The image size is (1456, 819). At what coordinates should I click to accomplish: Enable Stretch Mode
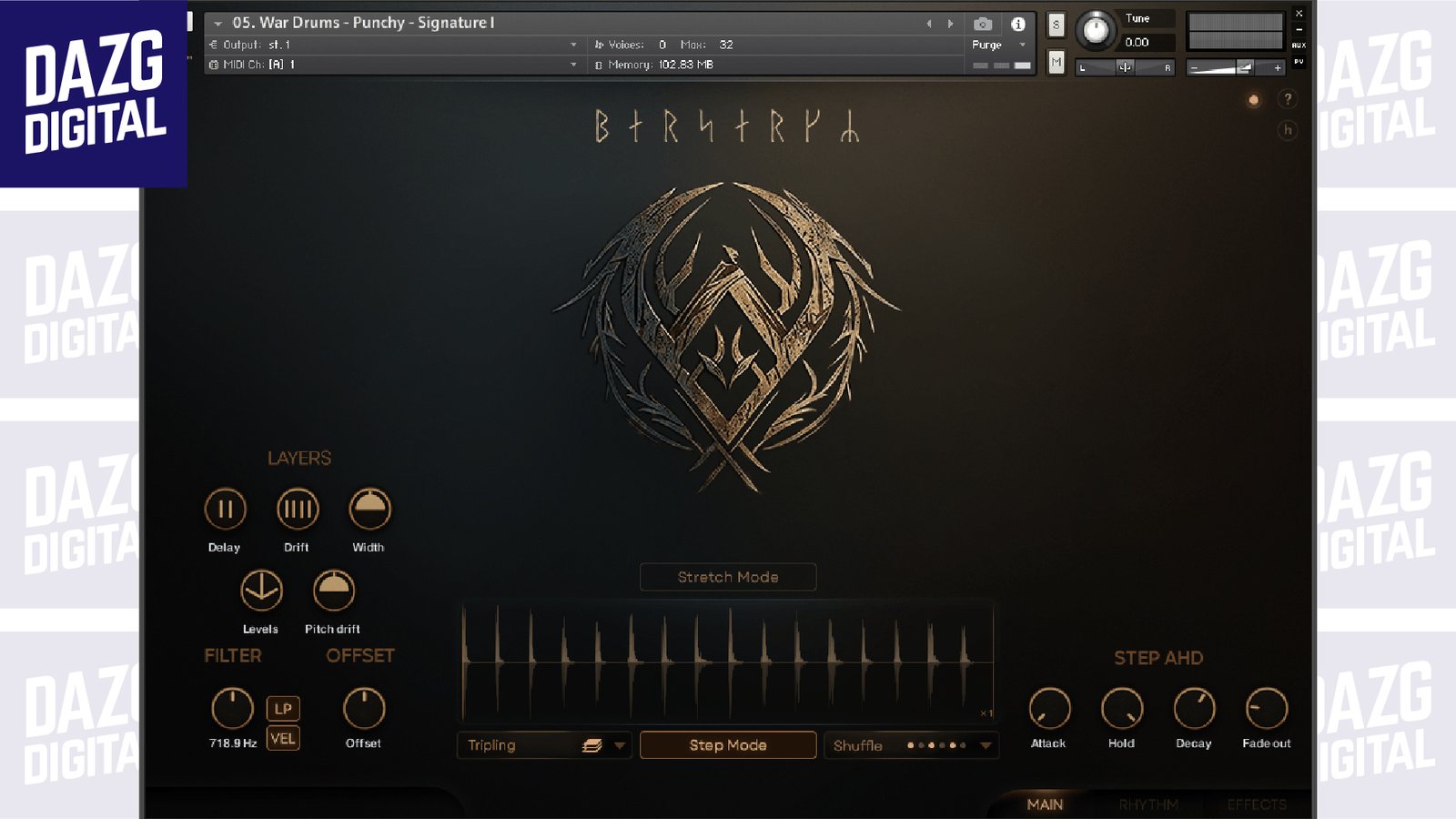click(x=728, y=577)
